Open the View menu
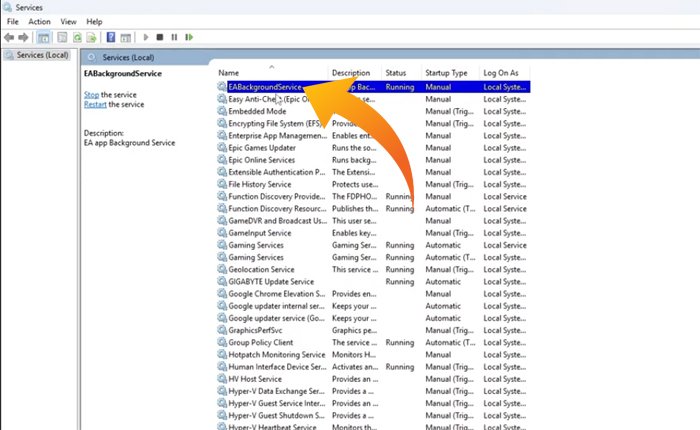Image resolution: width=700 pixels, height=430 pixels. (68, 21)
